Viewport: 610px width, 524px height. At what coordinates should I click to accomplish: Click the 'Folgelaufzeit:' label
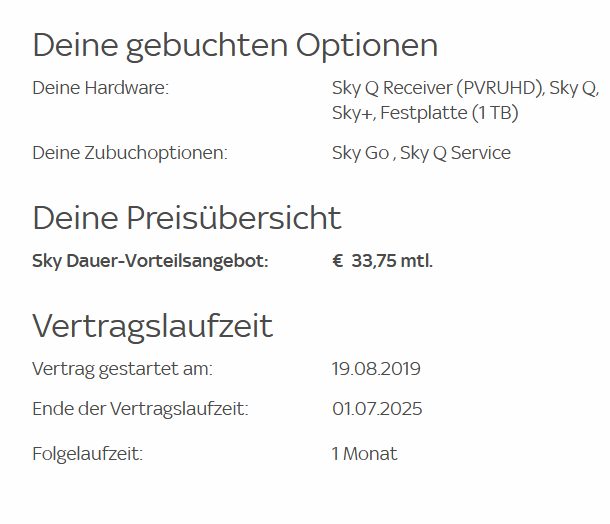click(88, 454)
